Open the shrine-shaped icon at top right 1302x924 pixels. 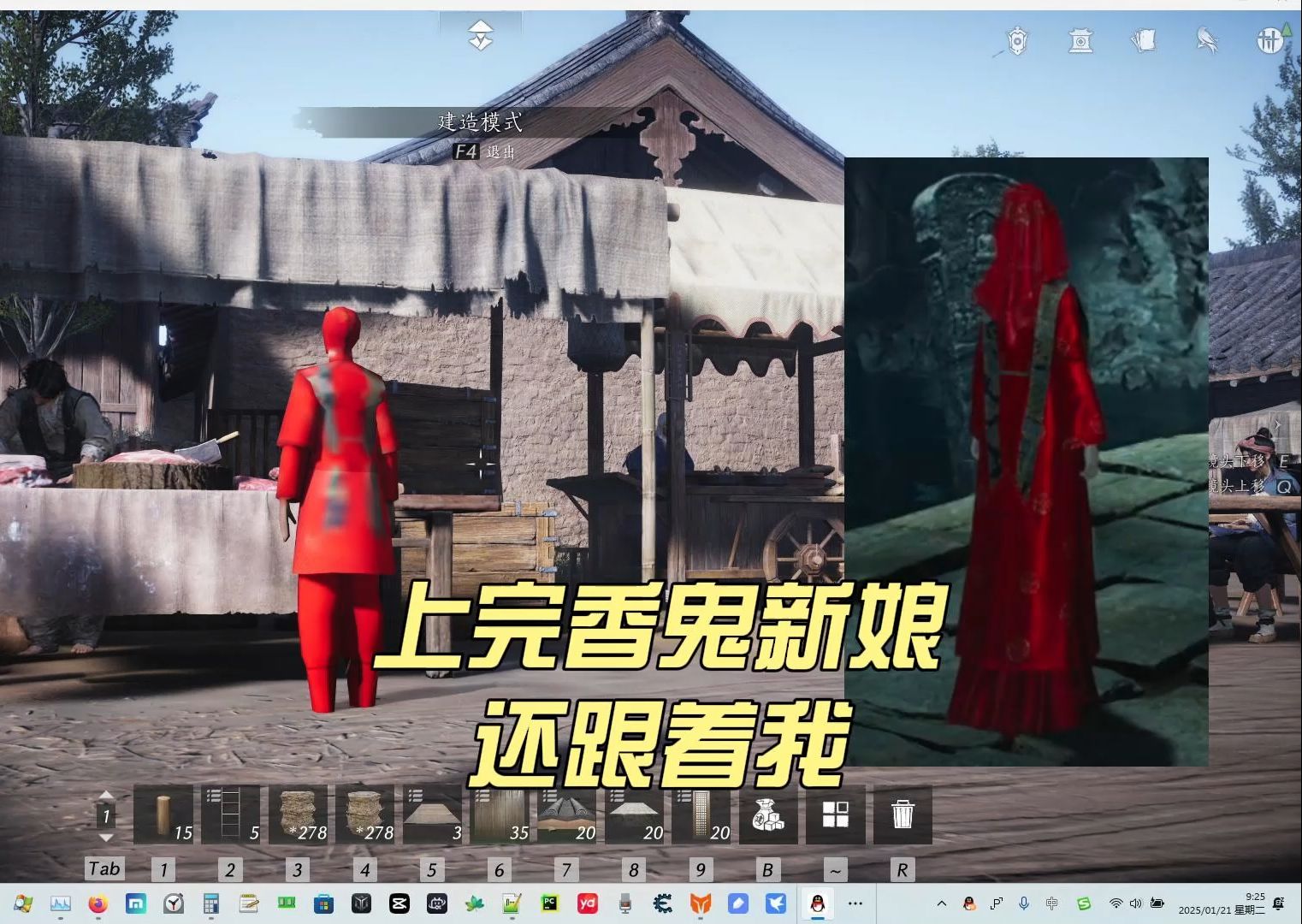coord(1081,40)
